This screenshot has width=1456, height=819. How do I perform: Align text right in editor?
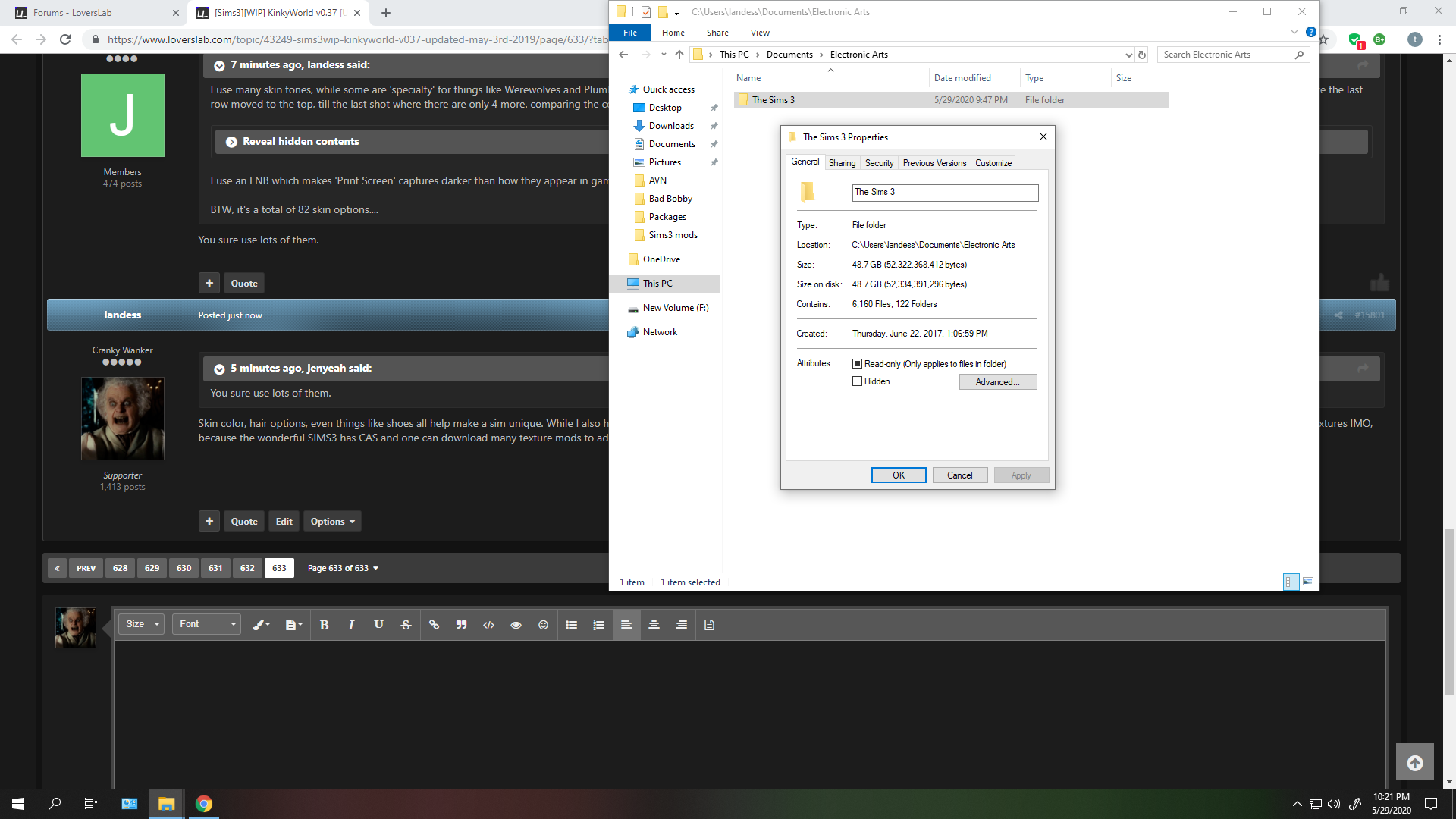pyautogui.click(x=681, y=625)
